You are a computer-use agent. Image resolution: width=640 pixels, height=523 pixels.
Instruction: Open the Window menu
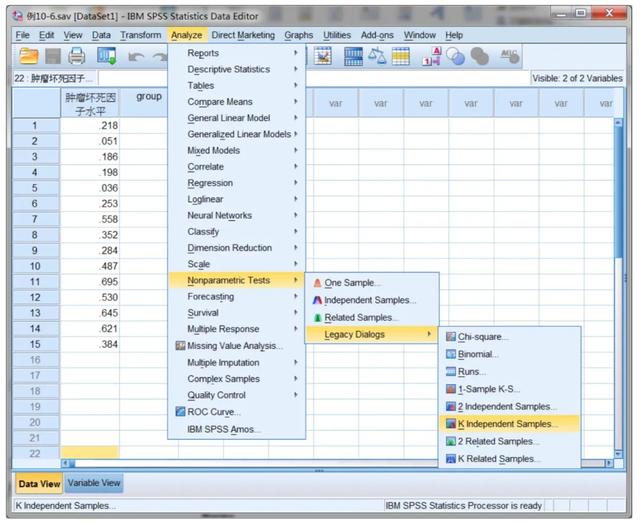coord(420,35)
